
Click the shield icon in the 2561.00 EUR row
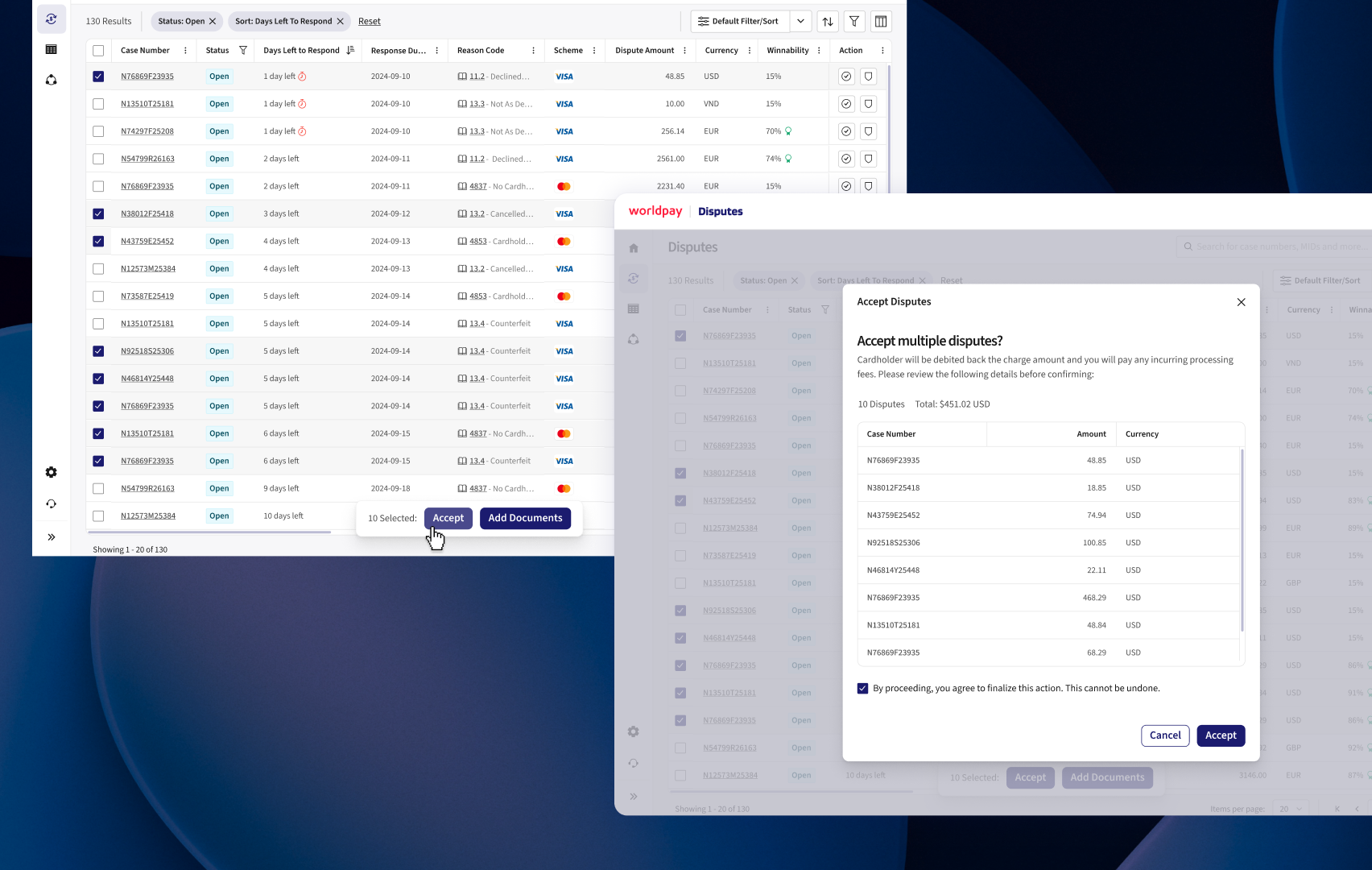click(x=868, y=159)
